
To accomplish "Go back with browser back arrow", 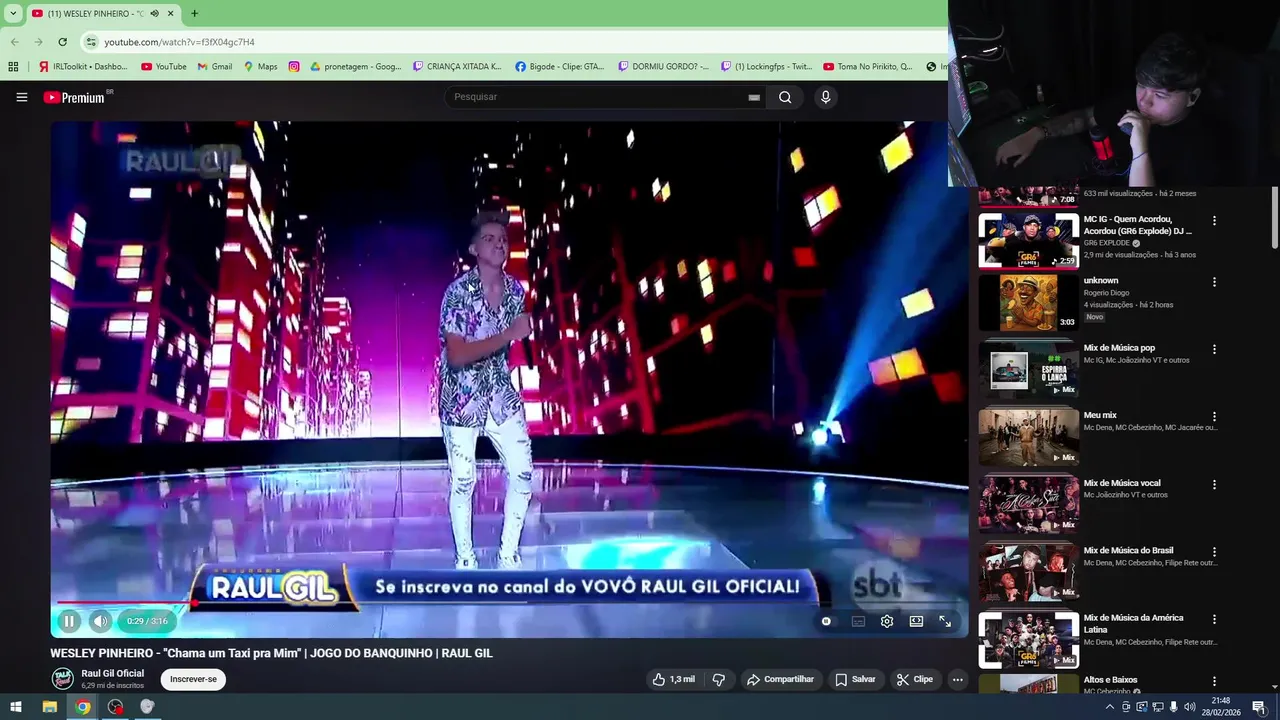I will tap(14, 42).
